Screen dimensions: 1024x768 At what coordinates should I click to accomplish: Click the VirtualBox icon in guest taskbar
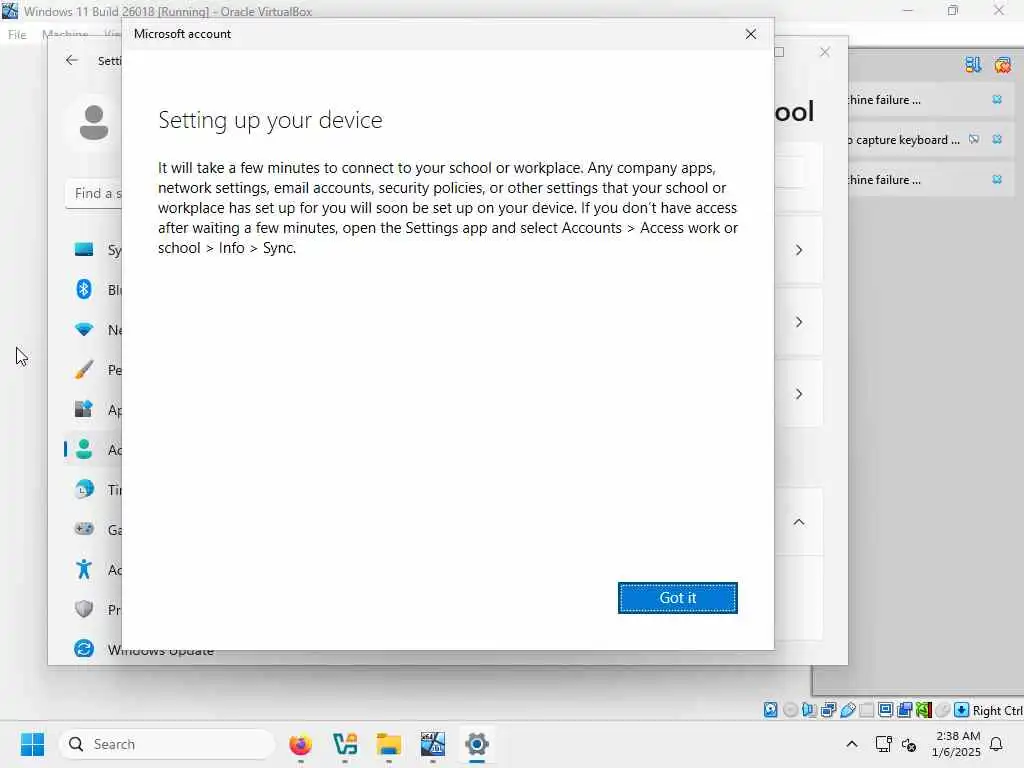click(432, 744)
